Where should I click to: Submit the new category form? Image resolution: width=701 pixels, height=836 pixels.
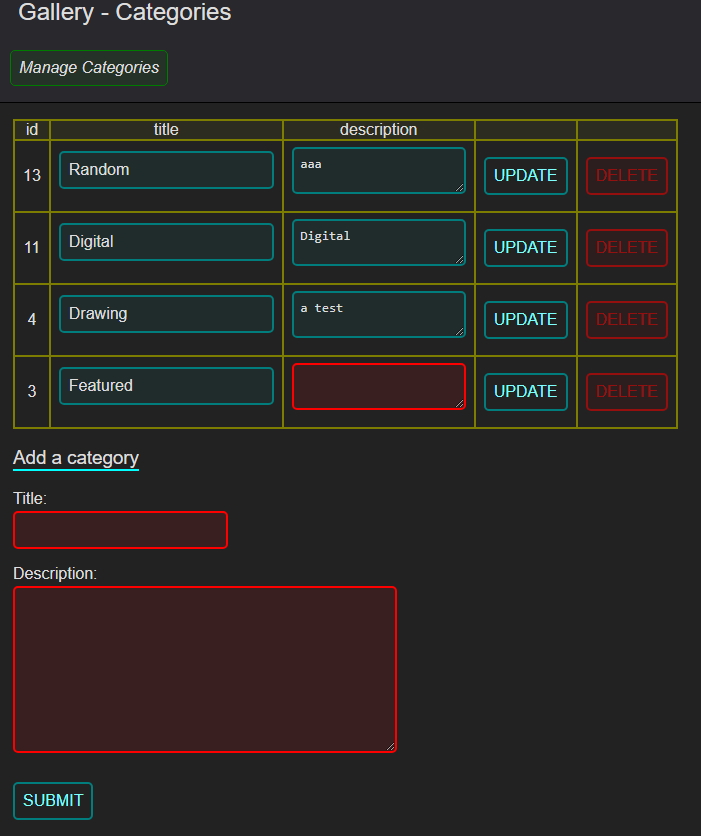pos(53,801)
